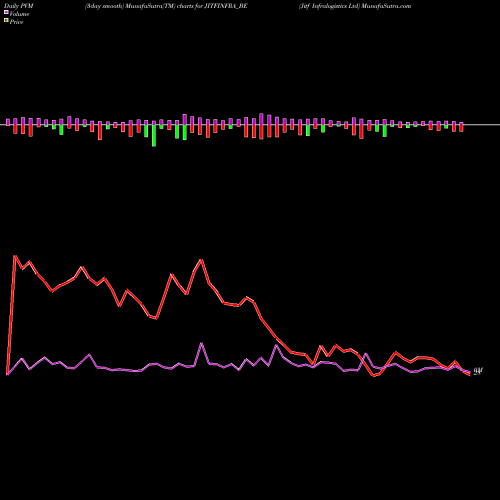Click the "Daily PVM" heading text
The image size is (500, 500).
pos(19,6)
